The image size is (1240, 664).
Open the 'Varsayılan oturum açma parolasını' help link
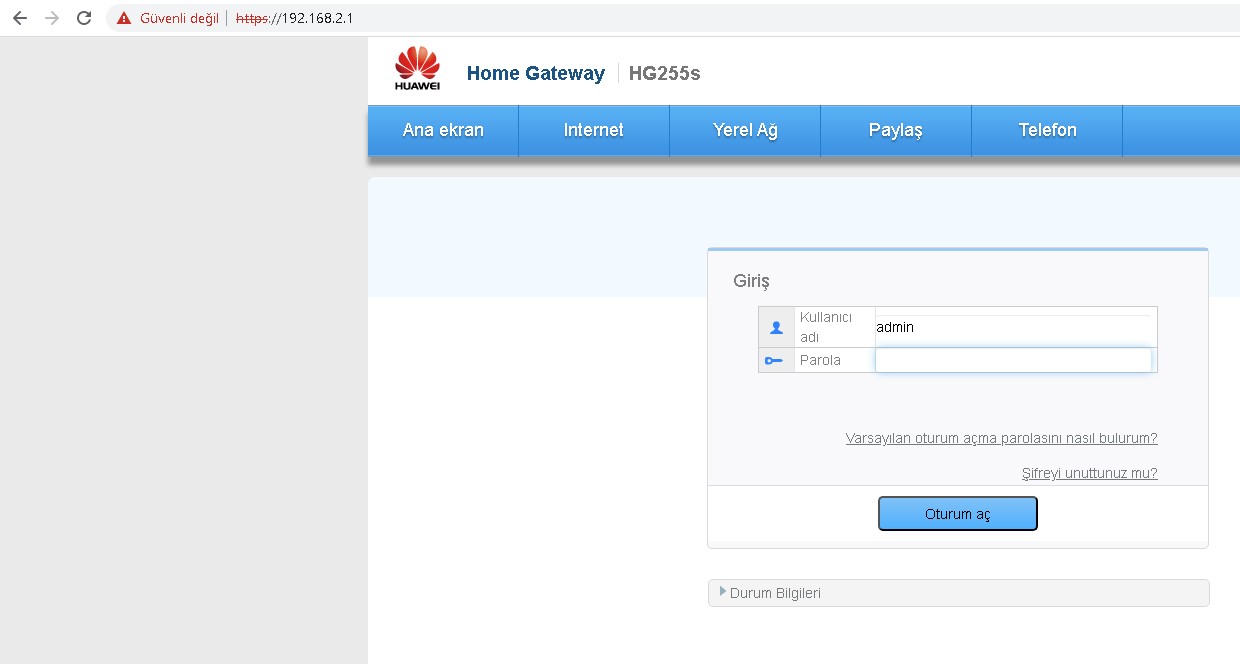coord(1001,438)
